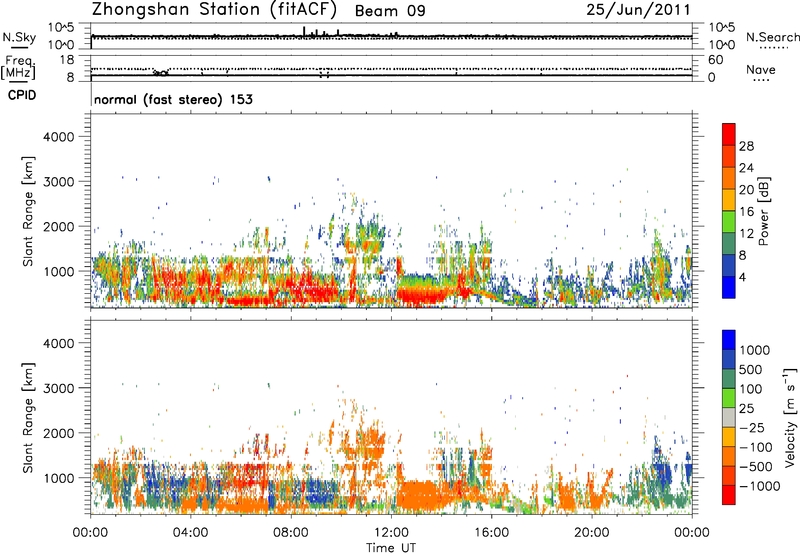Click the Zhongshan Station (fitACF) title
The image size is (800, 554).
[214, 10]
